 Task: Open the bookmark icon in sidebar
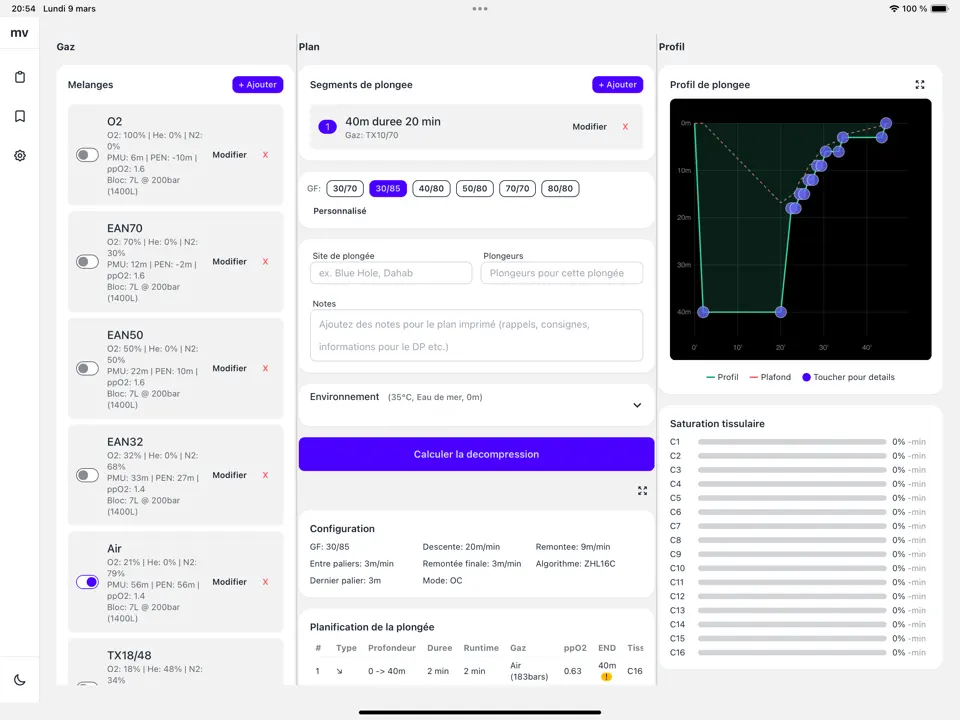(x=20, y=116)
